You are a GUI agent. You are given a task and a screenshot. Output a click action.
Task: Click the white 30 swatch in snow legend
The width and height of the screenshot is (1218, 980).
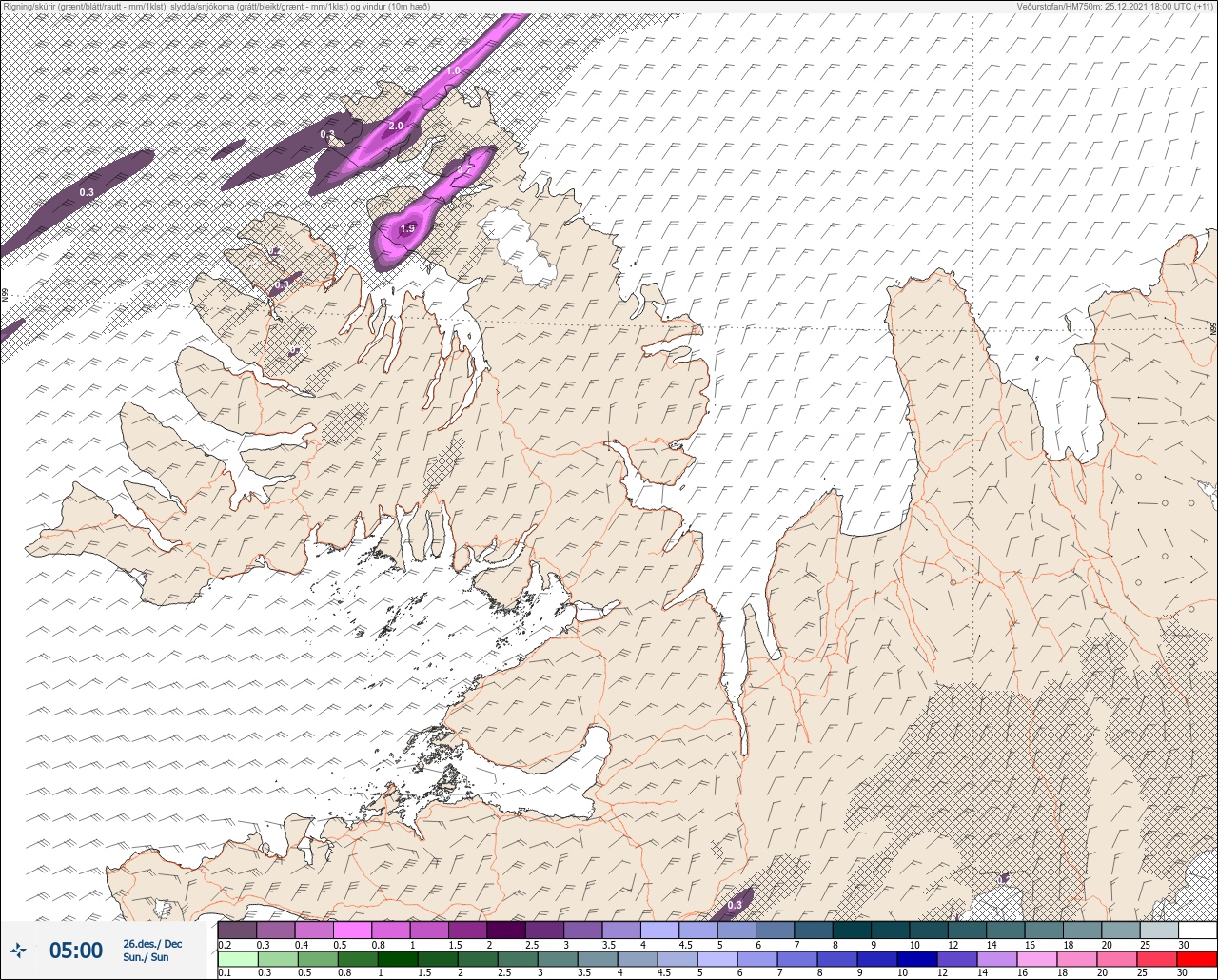[x=1197, y=930]
